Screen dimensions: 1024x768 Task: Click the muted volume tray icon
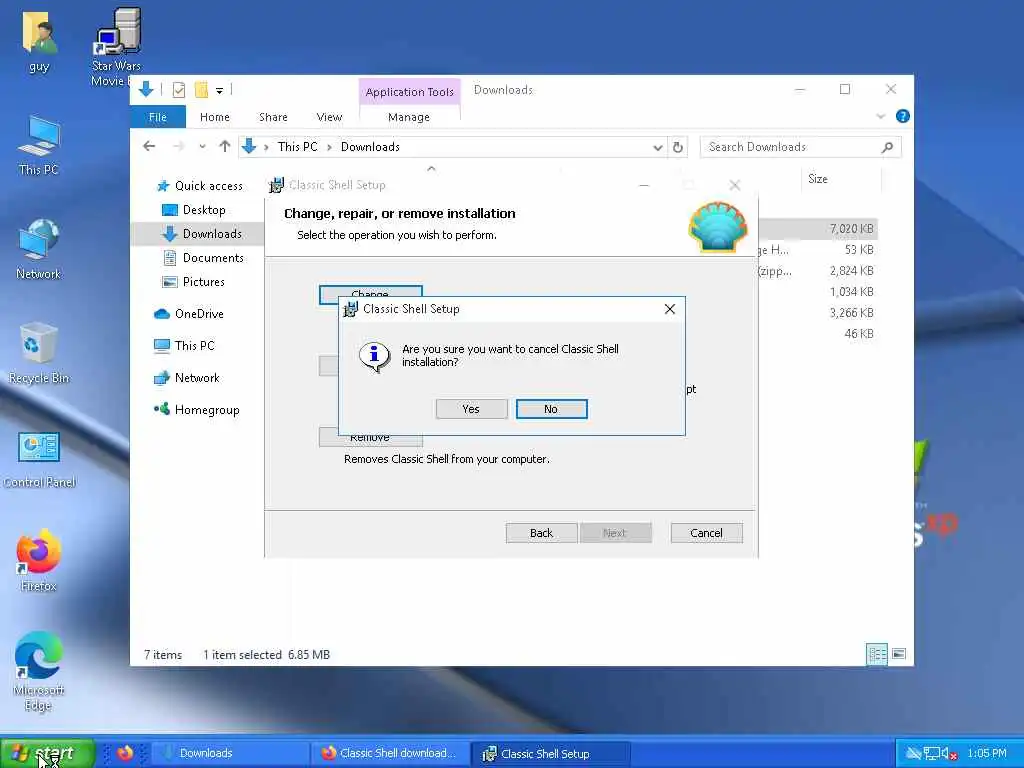949,754
